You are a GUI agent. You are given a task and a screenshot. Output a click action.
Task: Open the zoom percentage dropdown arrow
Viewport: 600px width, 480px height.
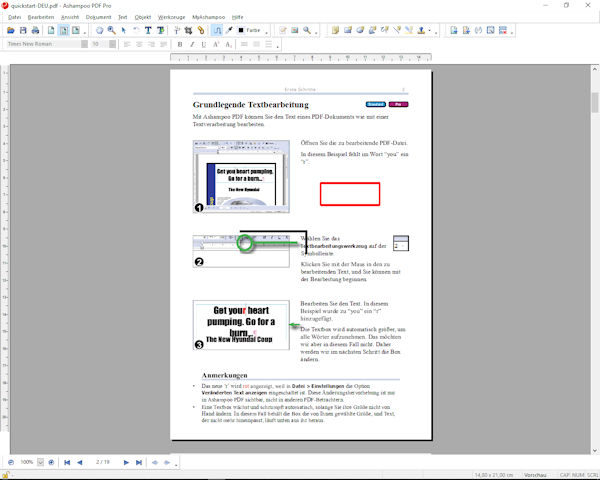(x=41, y=462)
